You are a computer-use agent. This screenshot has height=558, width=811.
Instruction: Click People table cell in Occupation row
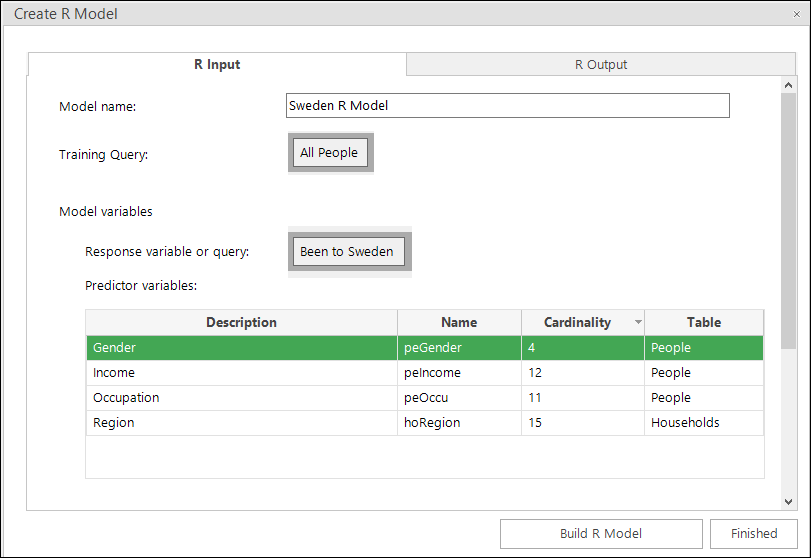(704, 398)
